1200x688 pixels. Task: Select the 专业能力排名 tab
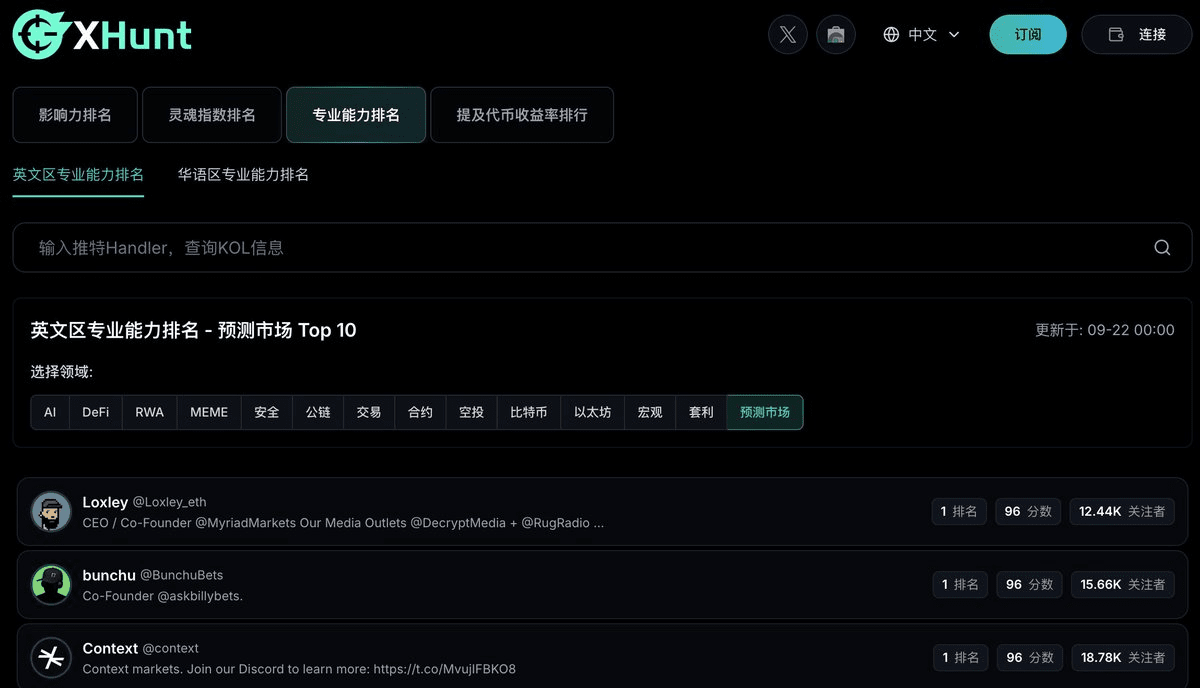point(356,115)
